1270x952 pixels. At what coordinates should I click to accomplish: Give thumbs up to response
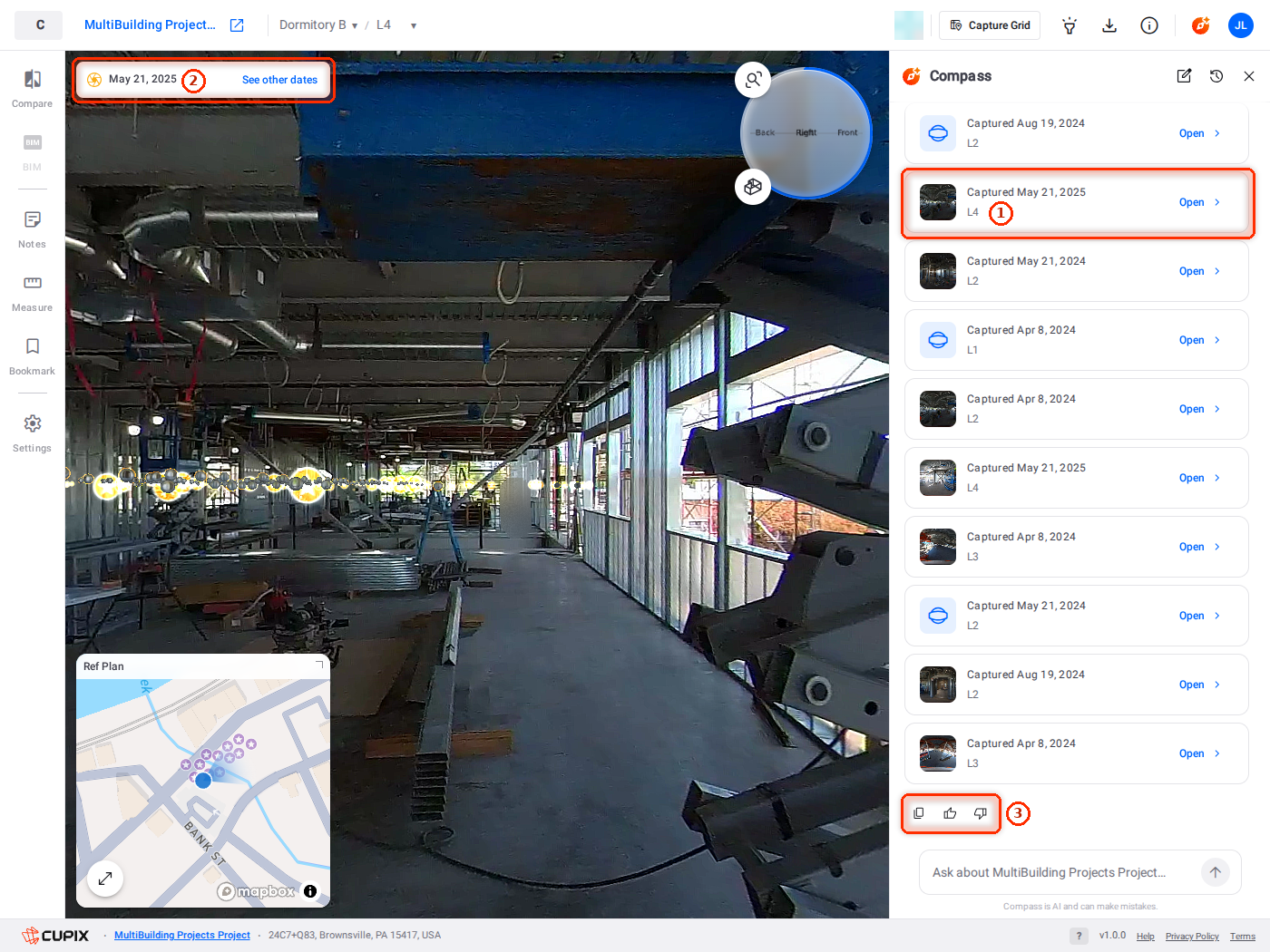coord(950,813)
